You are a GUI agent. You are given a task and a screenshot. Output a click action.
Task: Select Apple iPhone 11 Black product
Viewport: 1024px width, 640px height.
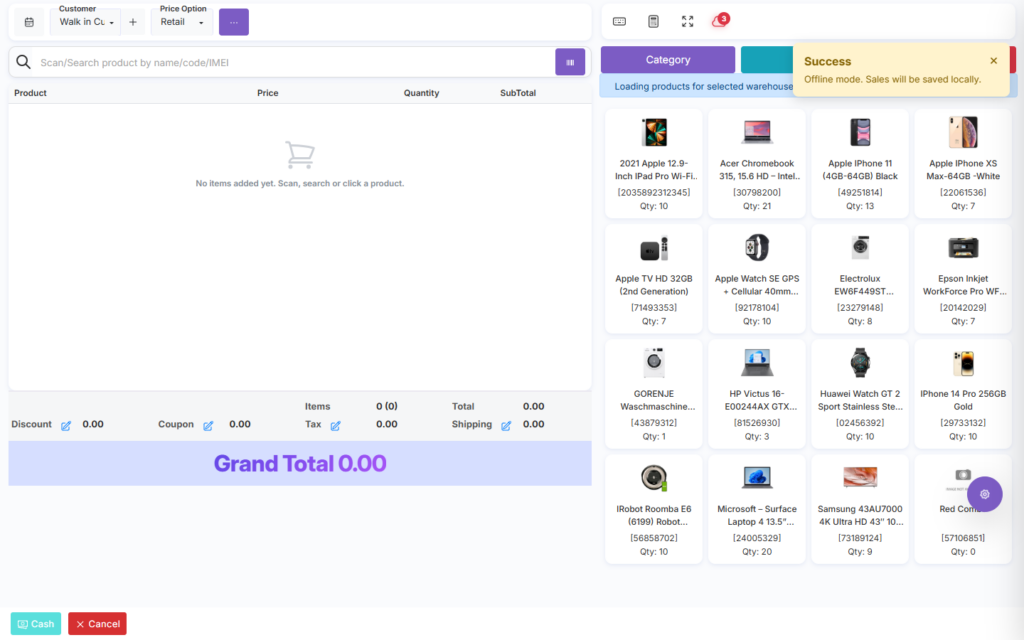[860, 163]
